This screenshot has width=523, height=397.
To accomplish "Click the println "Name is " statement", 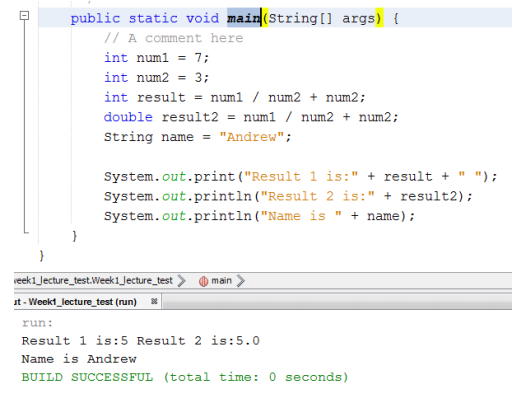I will coord(259,216).
